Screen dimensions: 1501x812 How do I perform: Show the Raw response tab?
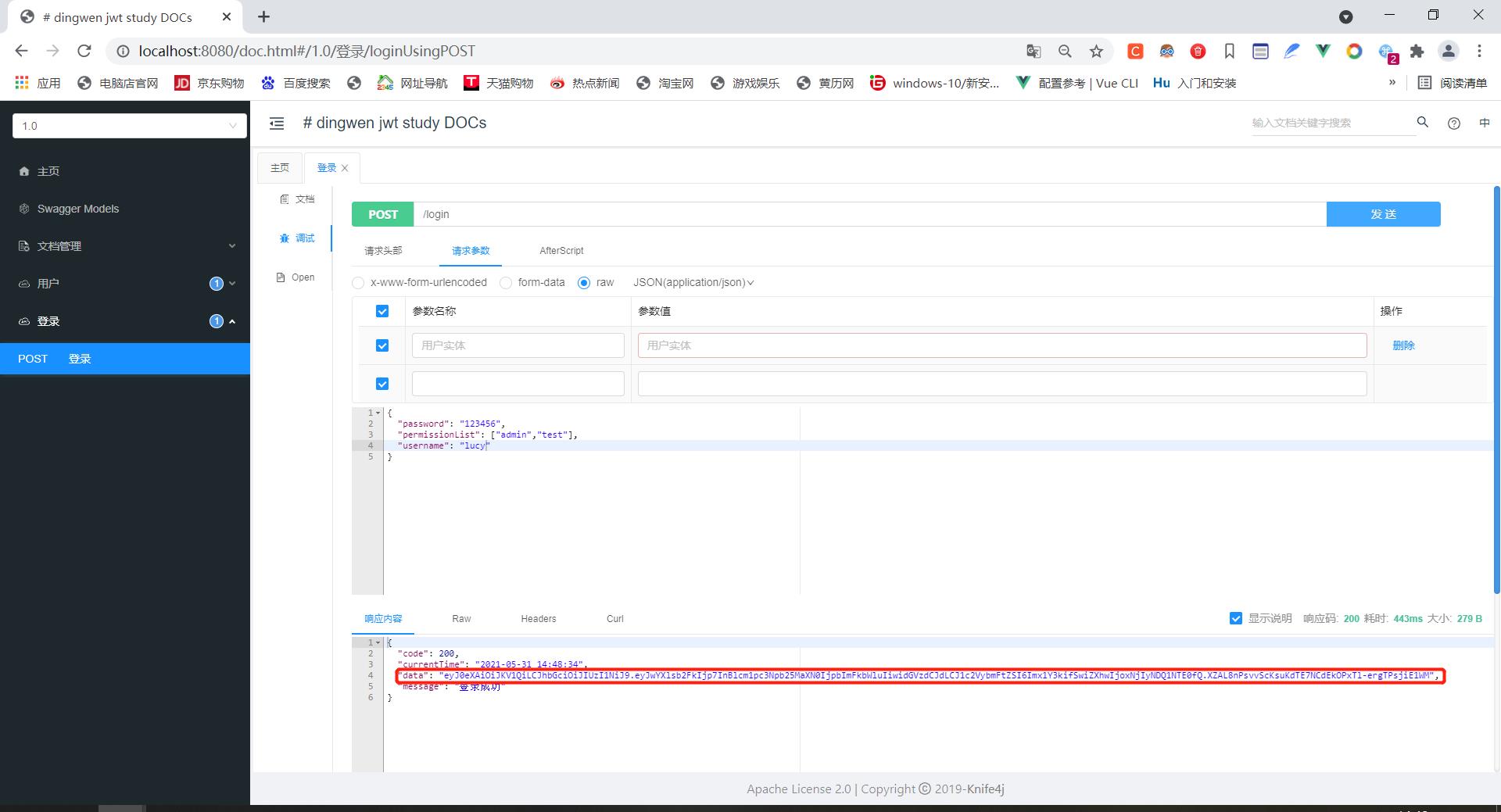(x=461, y=619)
